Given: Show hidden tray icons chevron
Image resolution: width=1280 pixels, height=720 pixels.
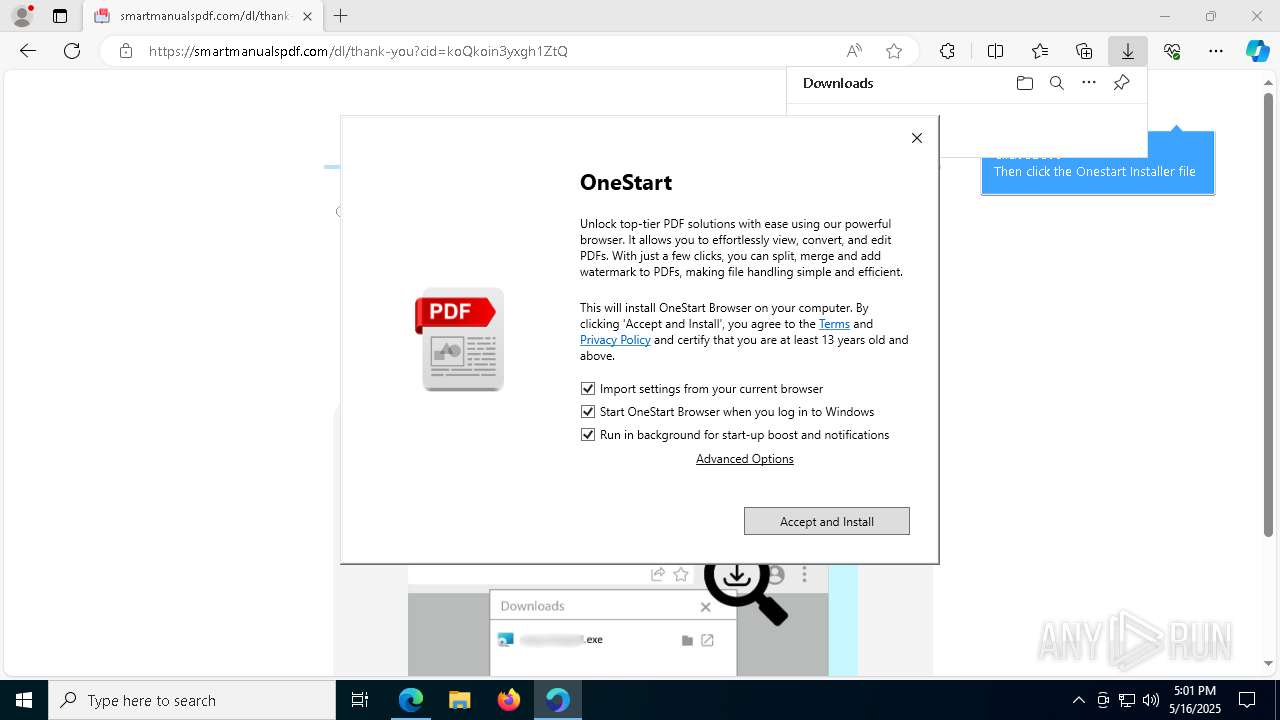Looking at the screenshot, I should pyautogui.click(x=1078, y=700).
